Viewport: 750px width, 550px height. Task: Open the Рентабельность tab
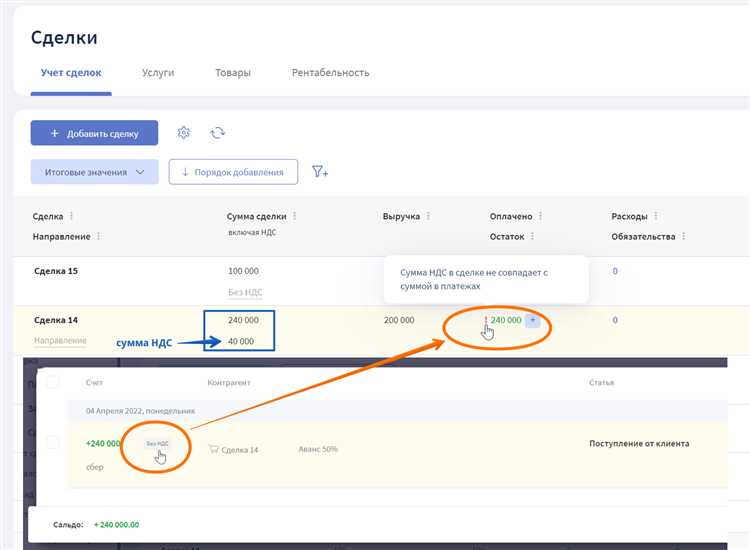330,73
